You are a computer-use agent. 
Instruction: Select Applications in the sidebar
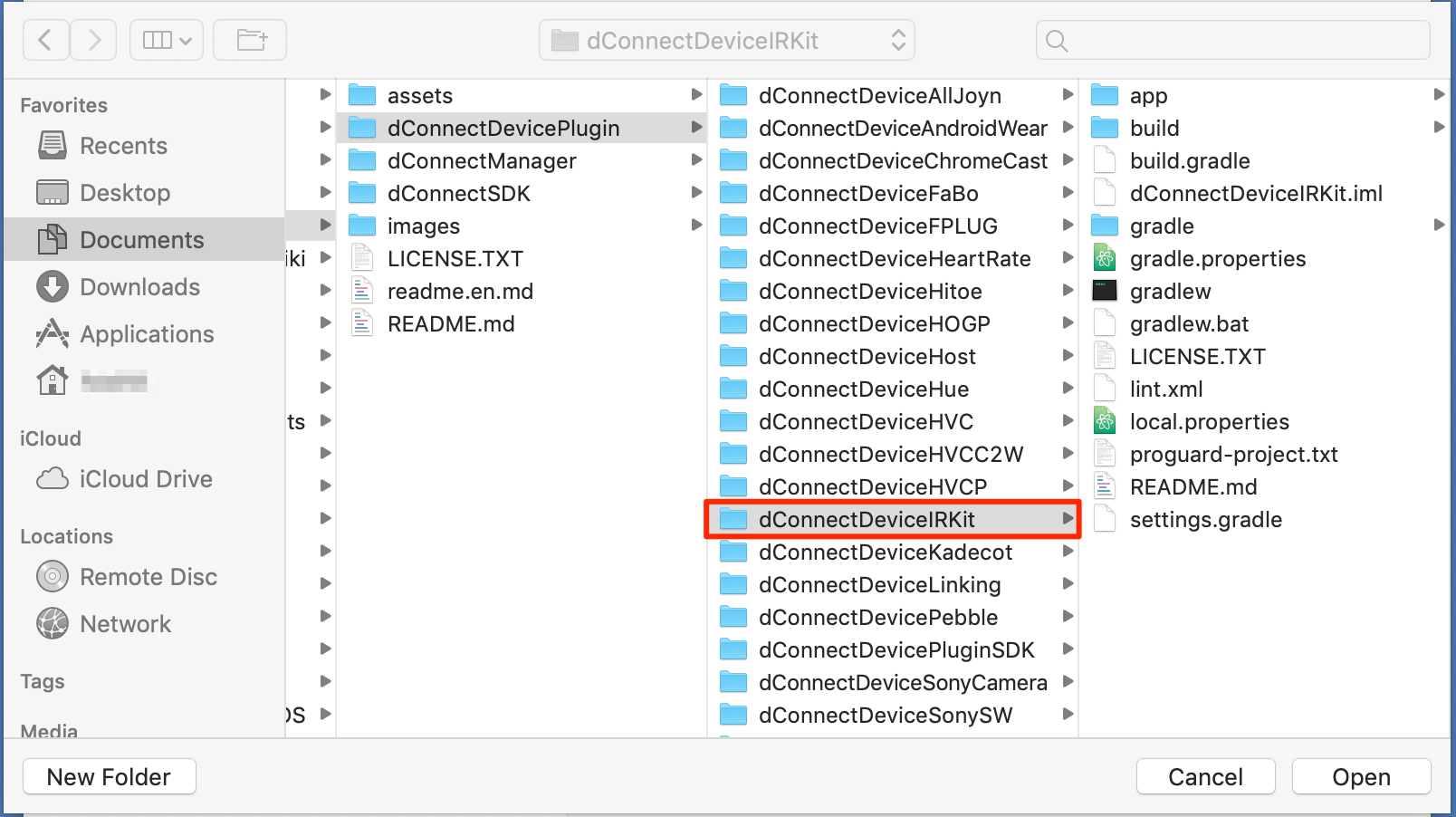coord(147,334)
